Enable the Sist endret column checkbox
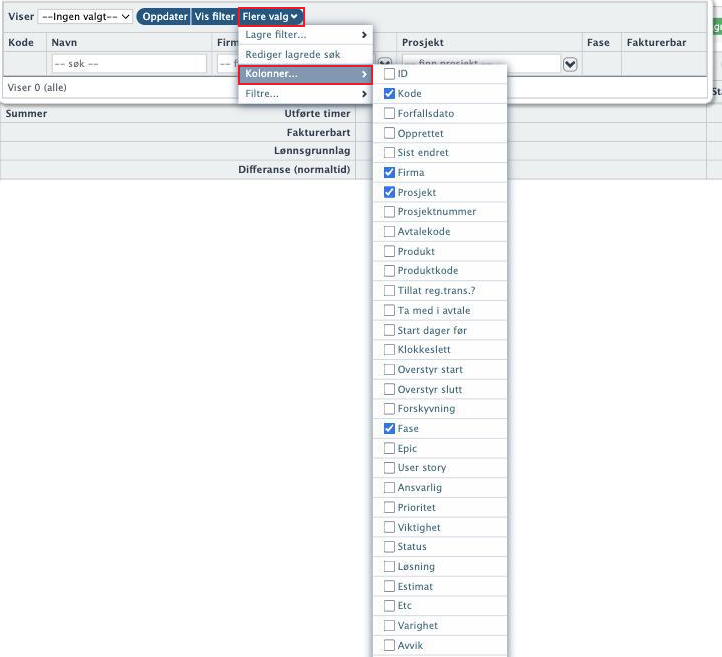Screen dimensions: 722x657 (x=390, y=152)
